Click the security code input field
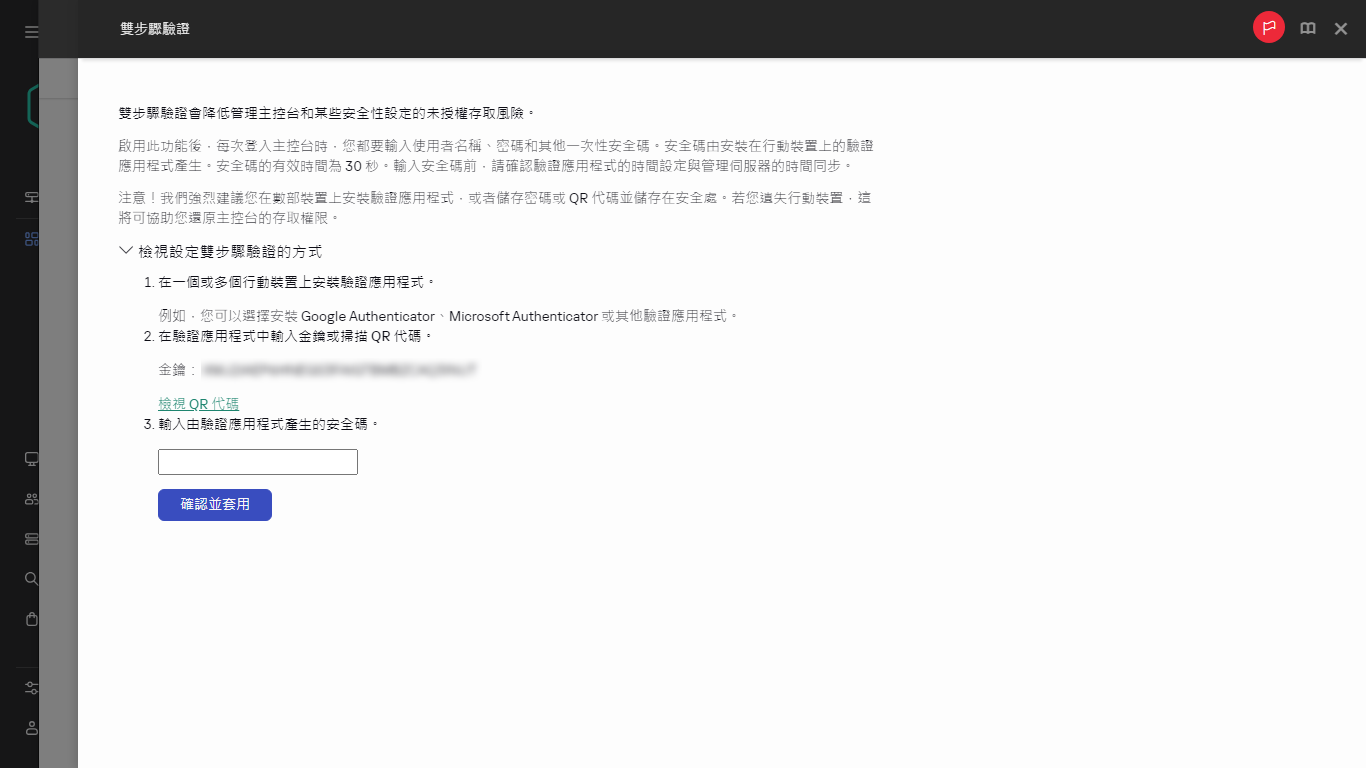 pos(257,461)
